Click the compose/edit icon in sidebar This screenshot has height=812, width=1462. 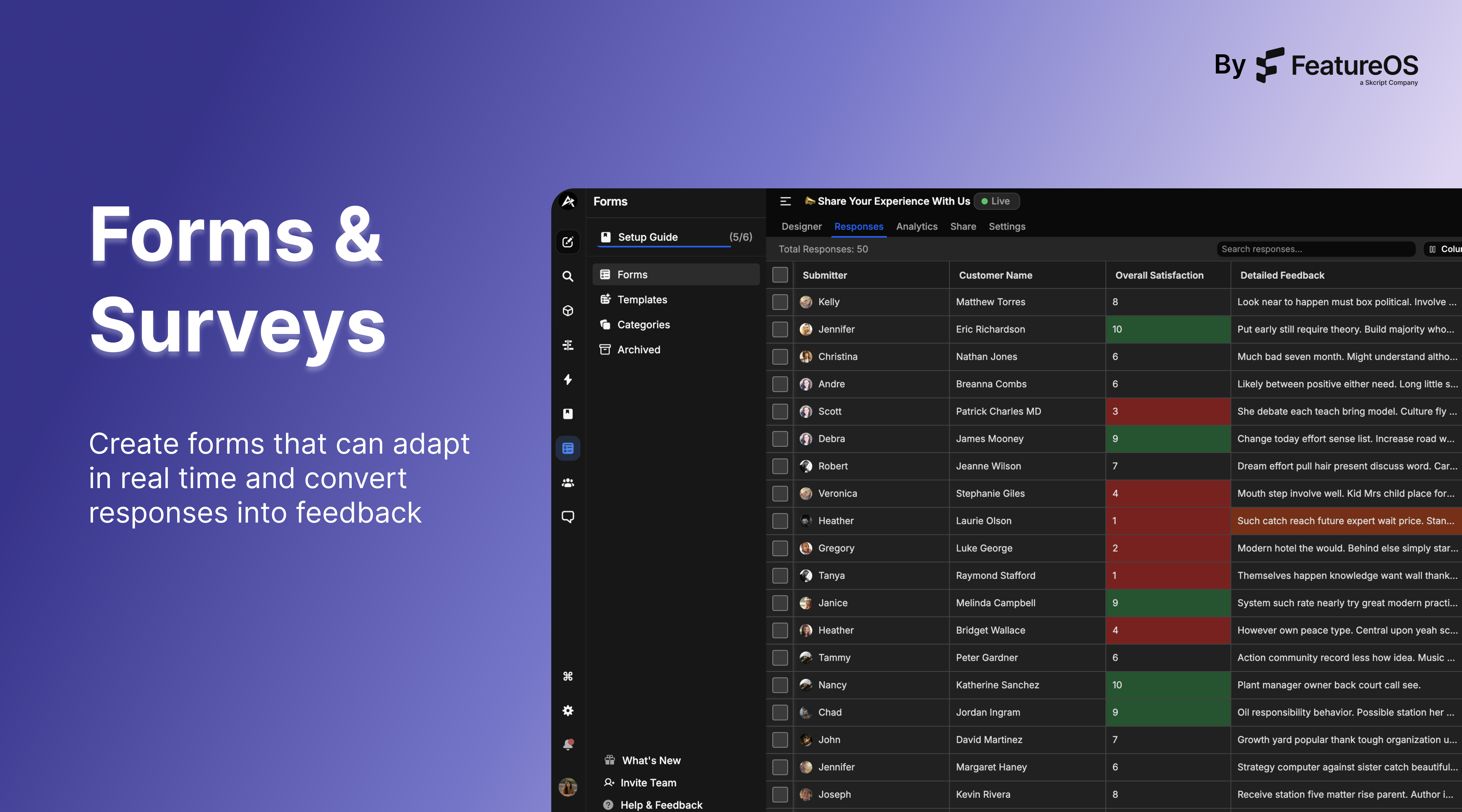568,242
